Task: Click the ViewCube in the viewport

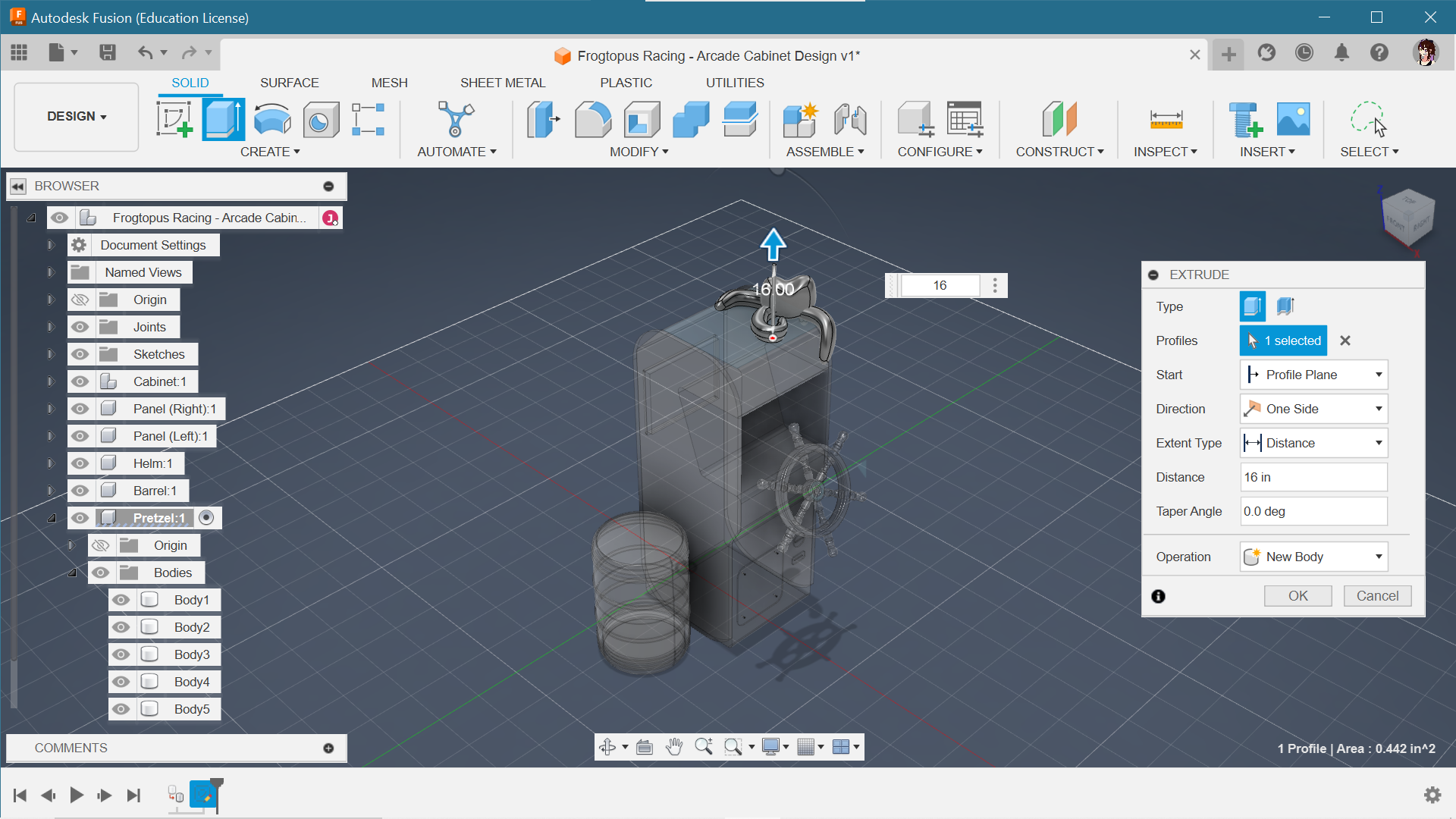Action: pyautogui.click(x=1407, y=216)
